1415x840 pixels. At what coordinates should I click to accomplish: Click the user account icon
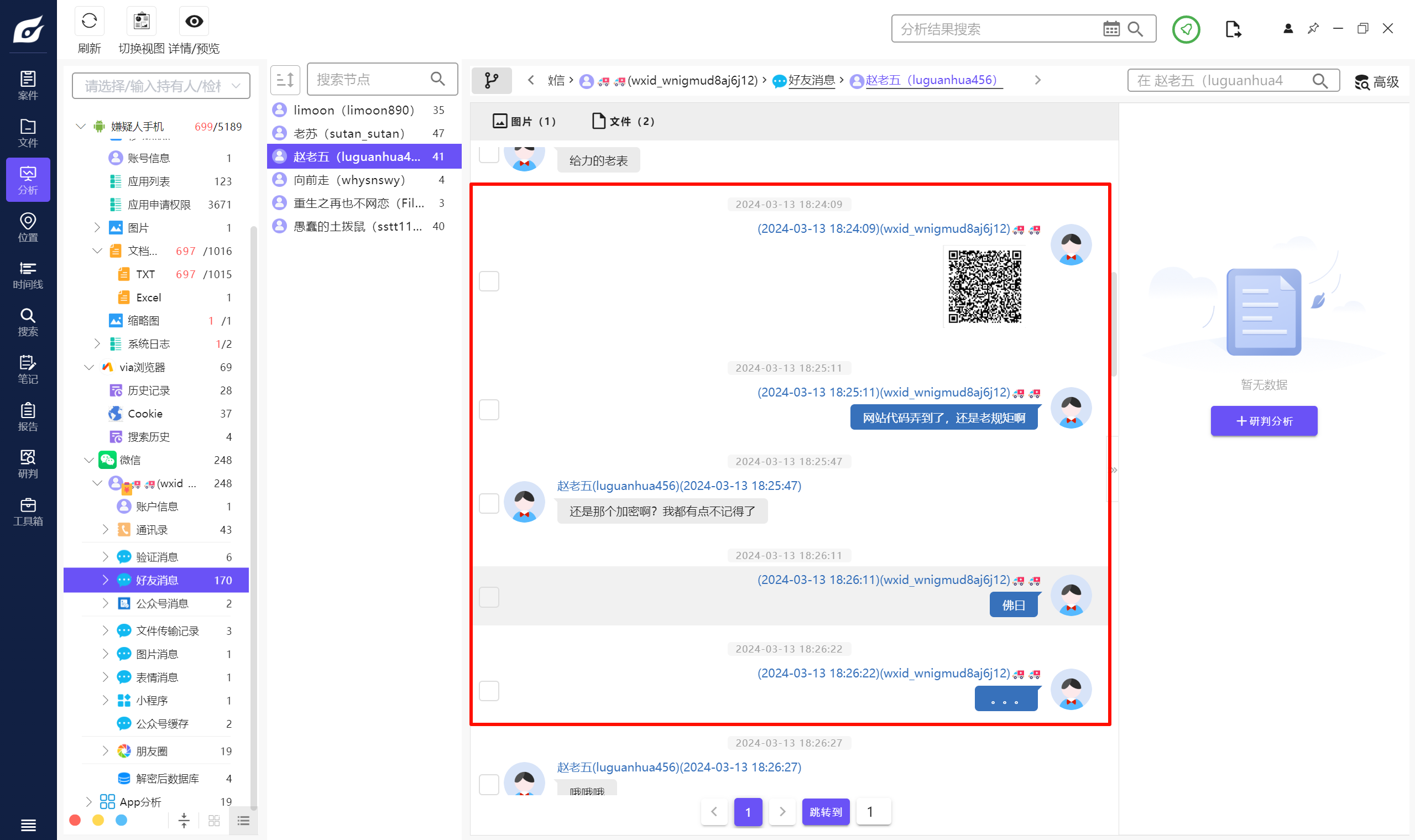[1288, 28]
